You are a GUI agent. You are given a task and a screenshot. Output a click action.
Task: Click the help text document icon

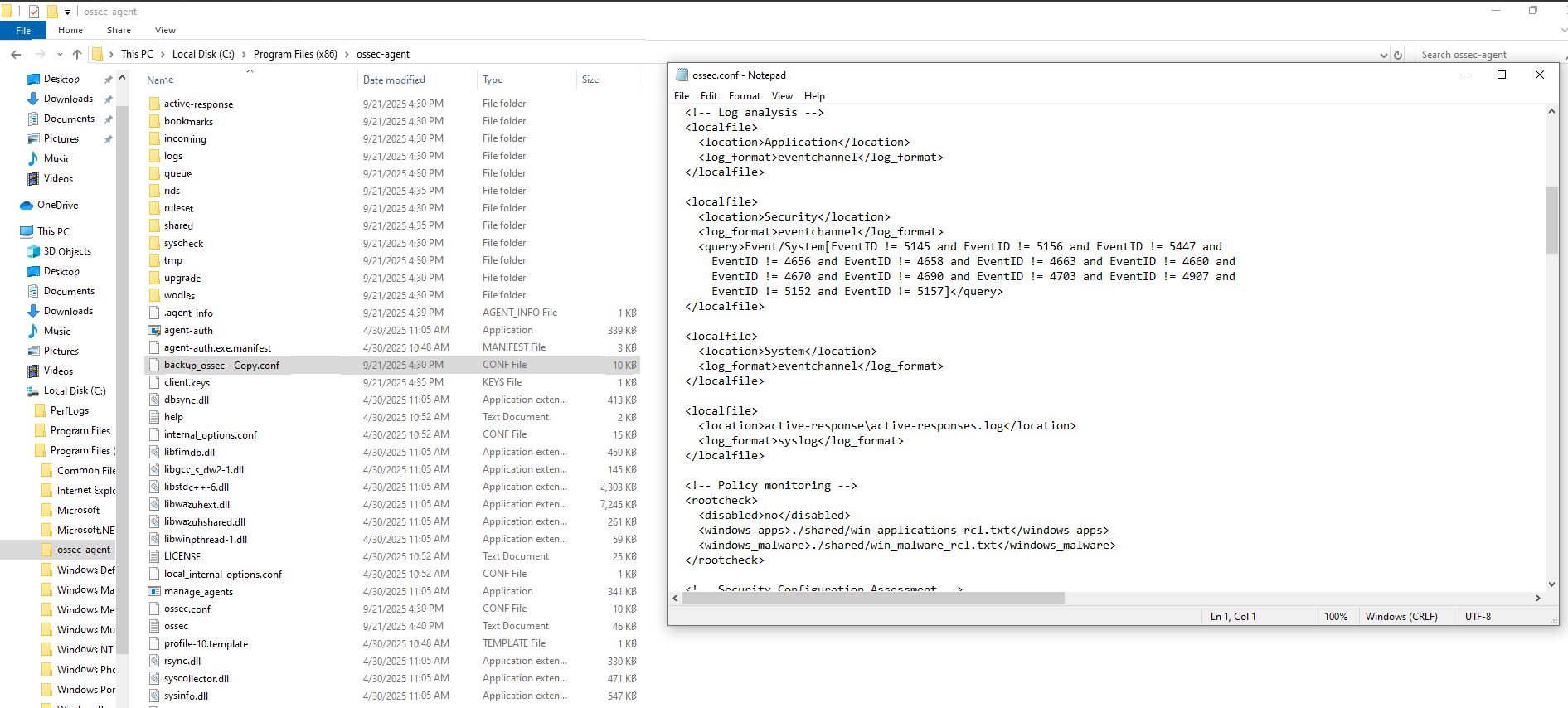(154, 417)
